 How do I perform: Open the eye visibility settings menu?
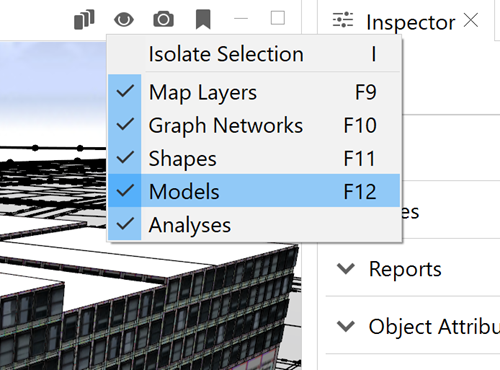pos(124,20)
